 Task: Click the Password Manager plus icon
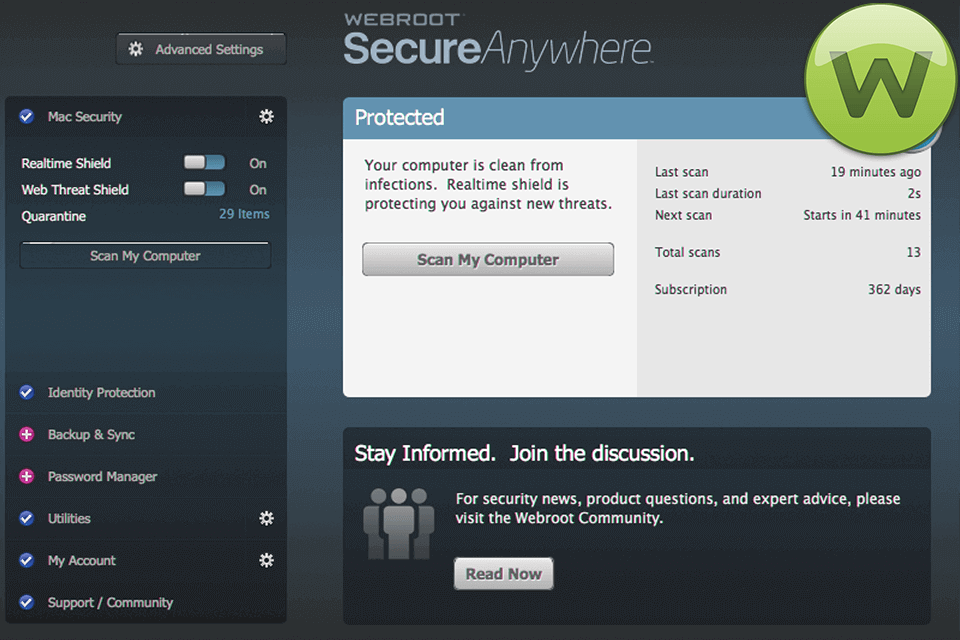[26, 476]
